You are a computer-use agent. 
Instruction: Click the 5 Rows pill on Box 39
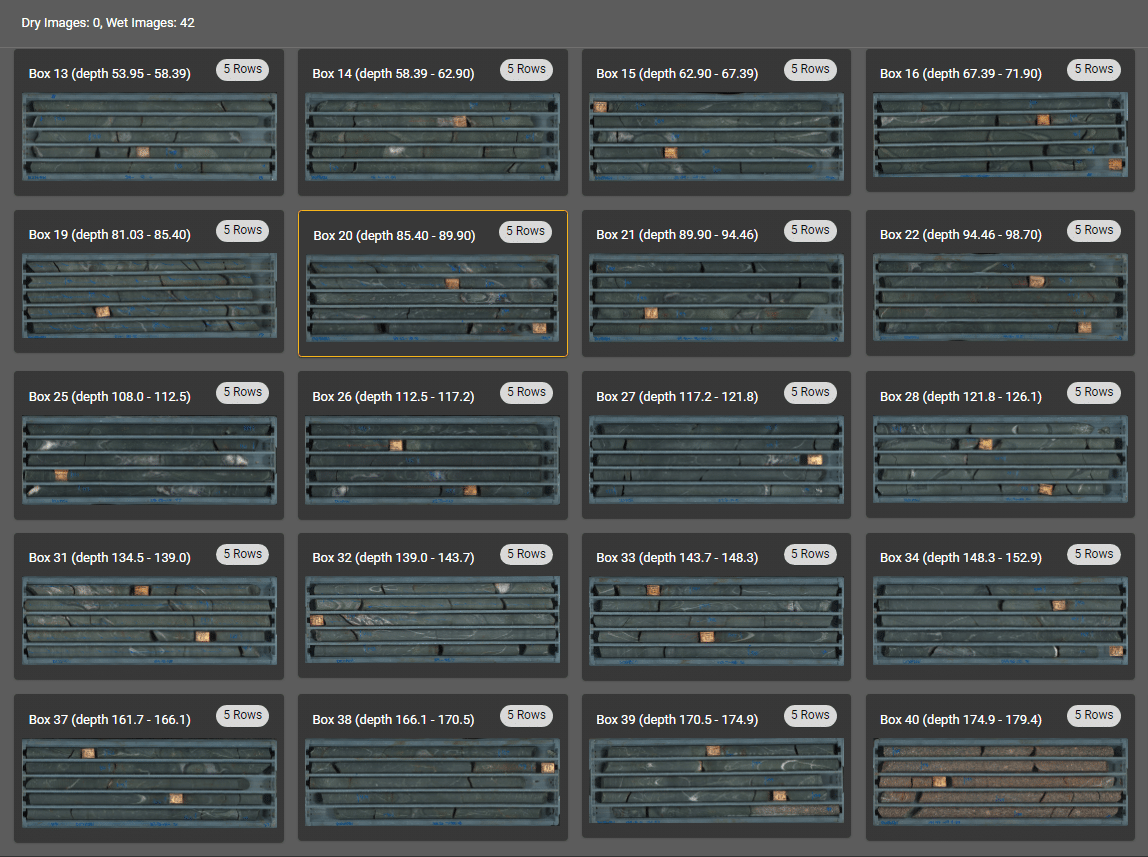(810, 715)
